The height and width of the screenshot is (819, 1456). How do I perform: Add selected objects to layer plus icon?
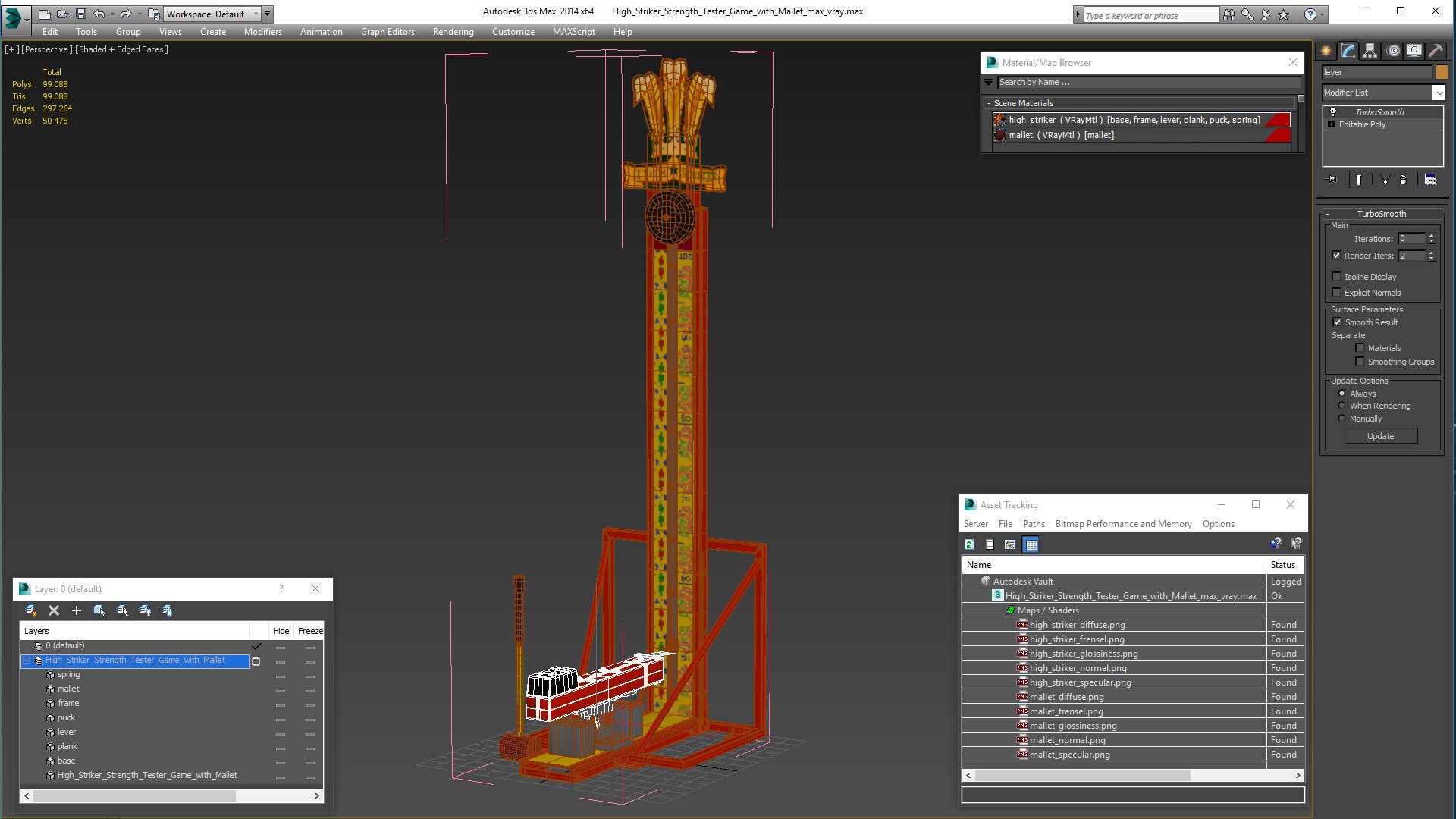point(76,610)
